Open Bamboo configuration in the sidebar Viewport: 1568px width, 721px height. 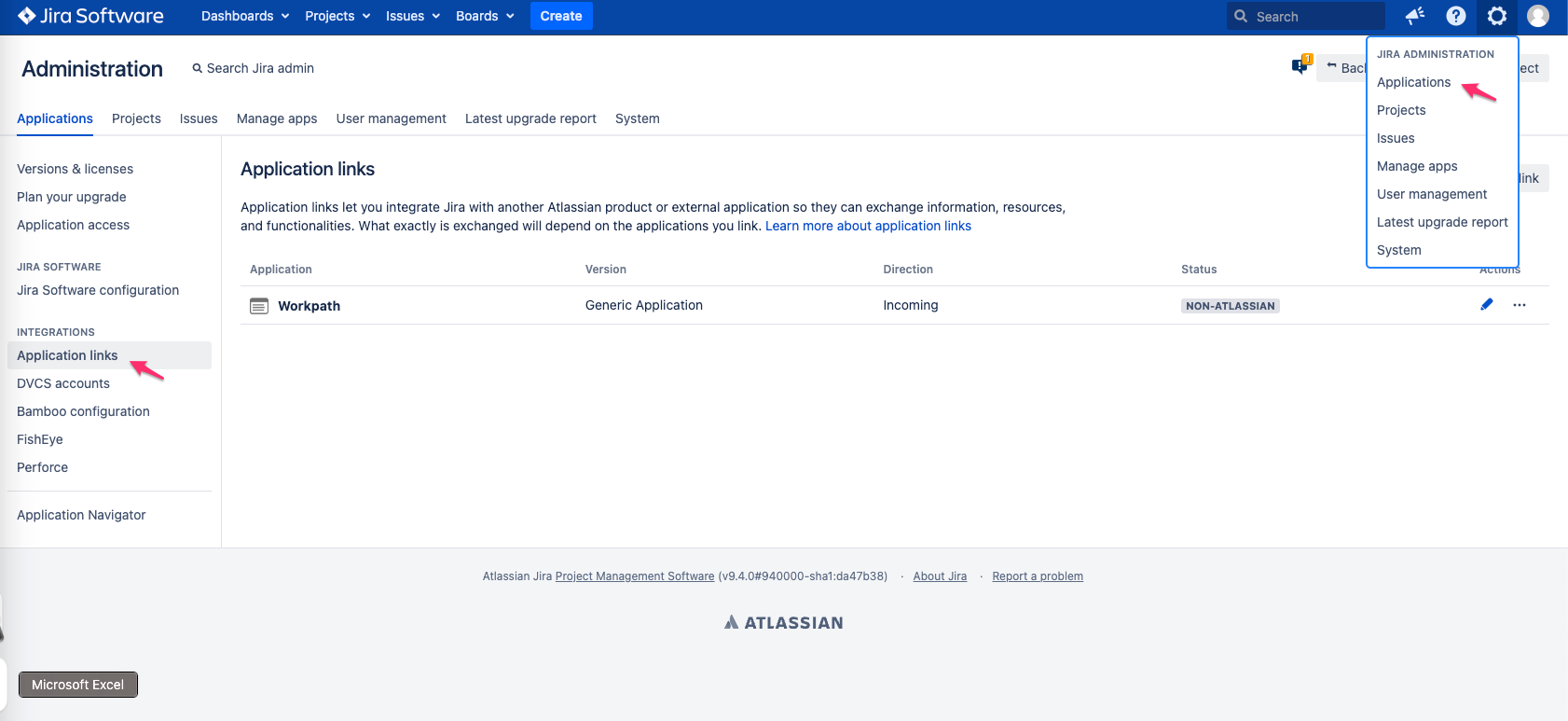pos(83,411)
